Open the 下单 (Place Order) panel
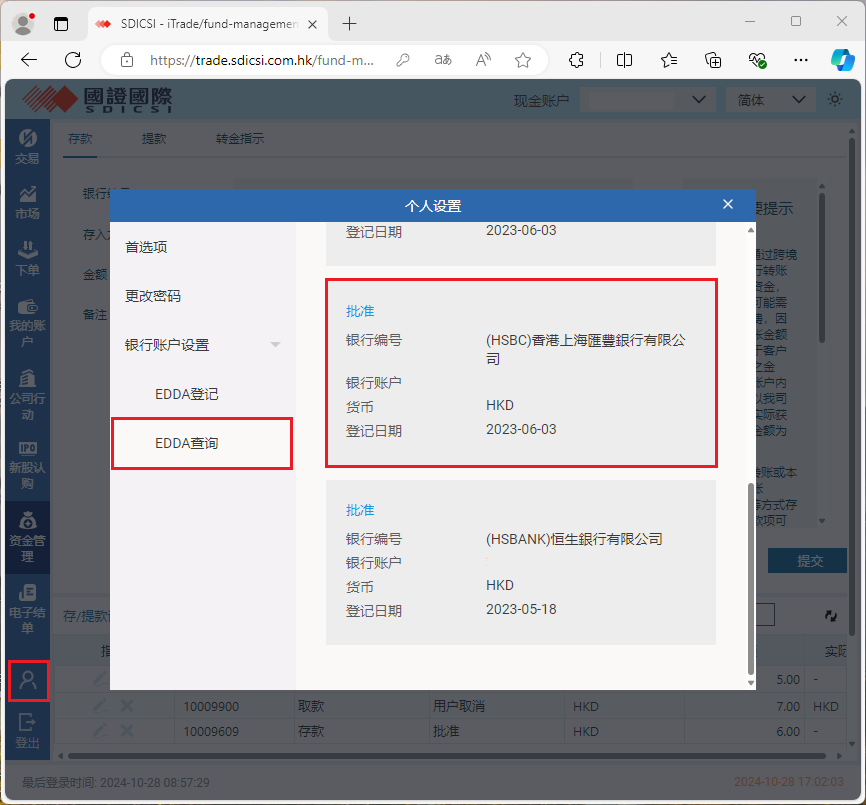The image size is (866, 805). point(27,258)
